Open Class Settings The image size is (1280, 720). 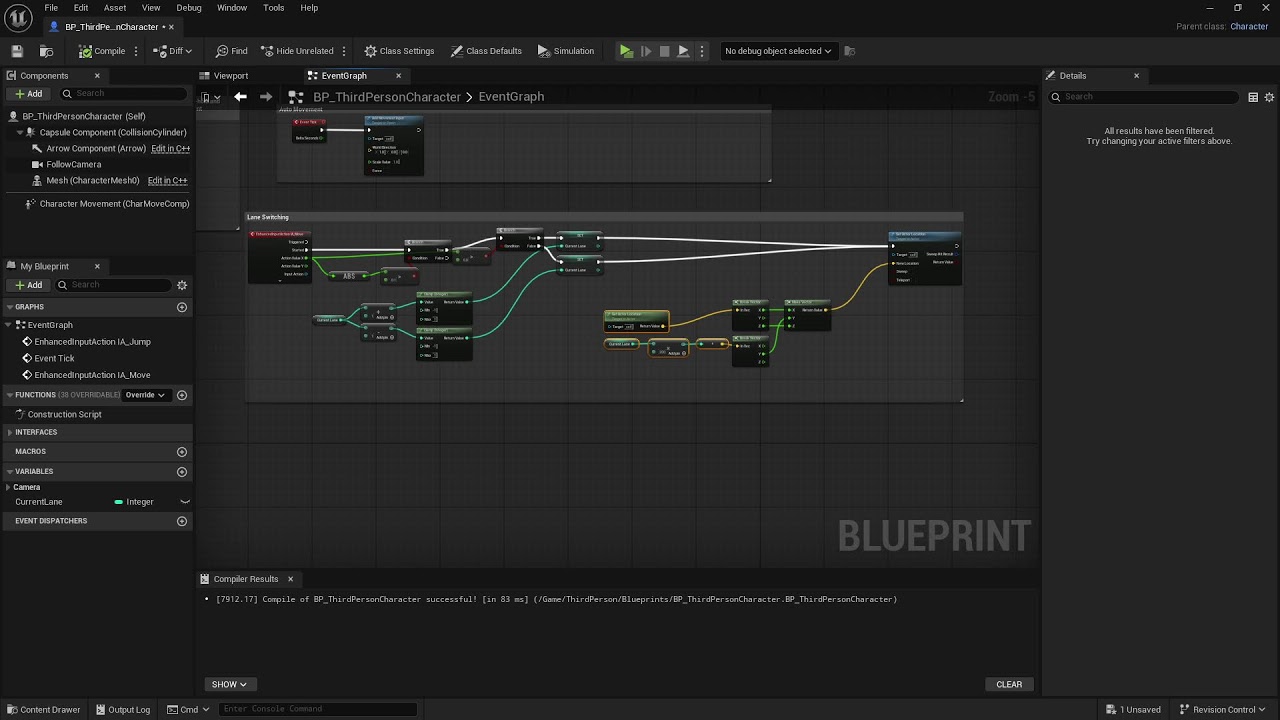tap(399, 51)
